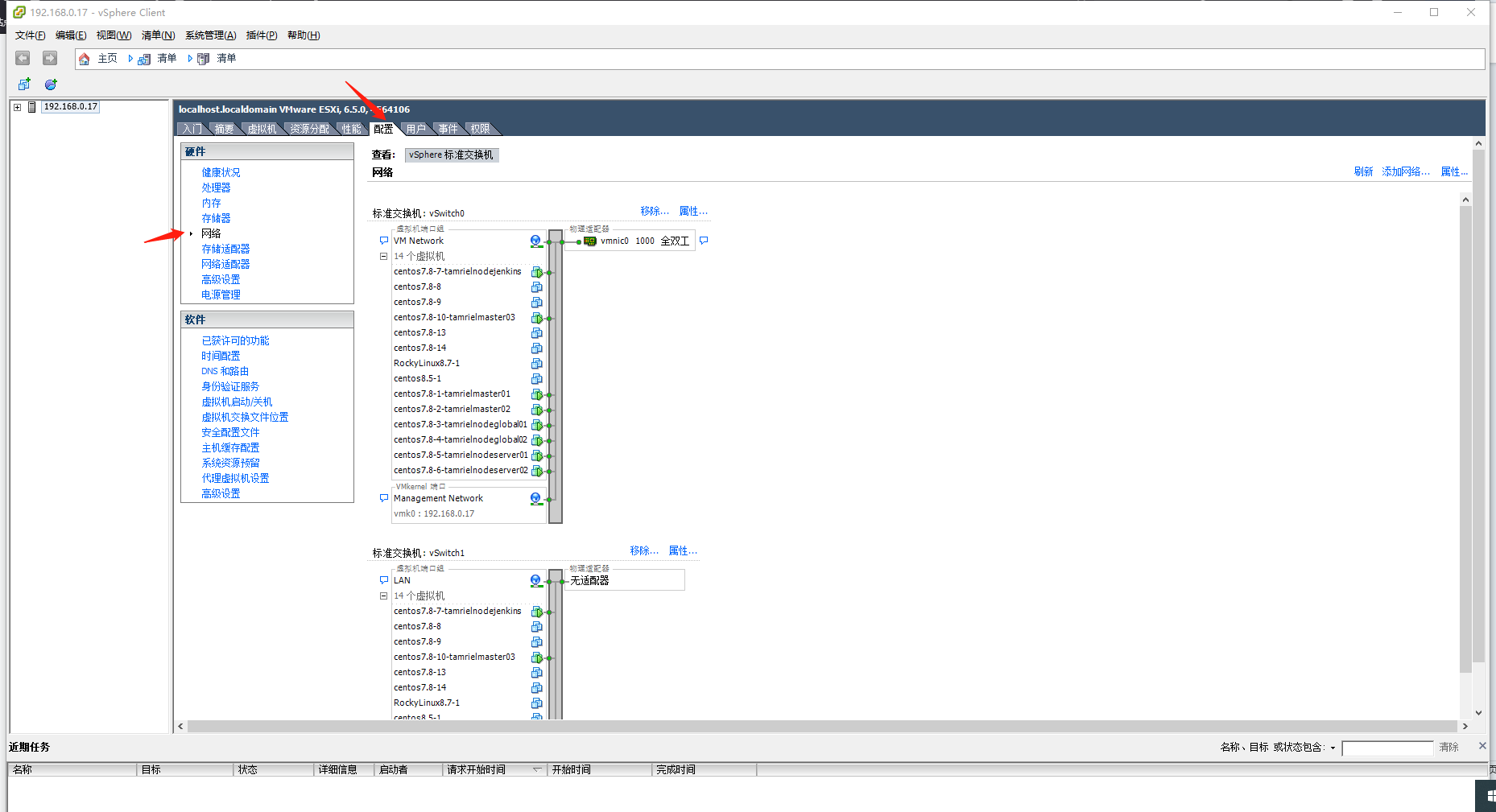Screen dimensions: 1496x812
Task: Go forward using the navigation forward arrow
Action: pos(50,58)
